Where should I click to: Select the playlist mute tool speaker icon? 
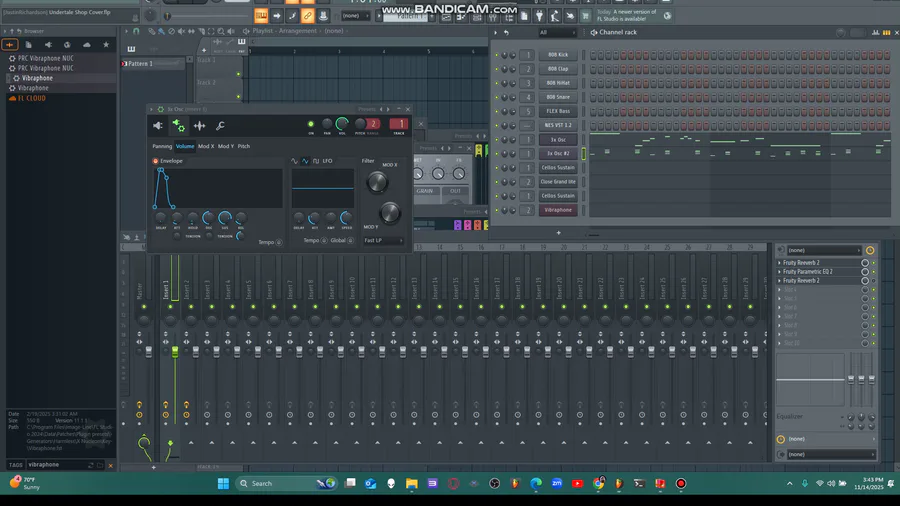pos(181,32)
